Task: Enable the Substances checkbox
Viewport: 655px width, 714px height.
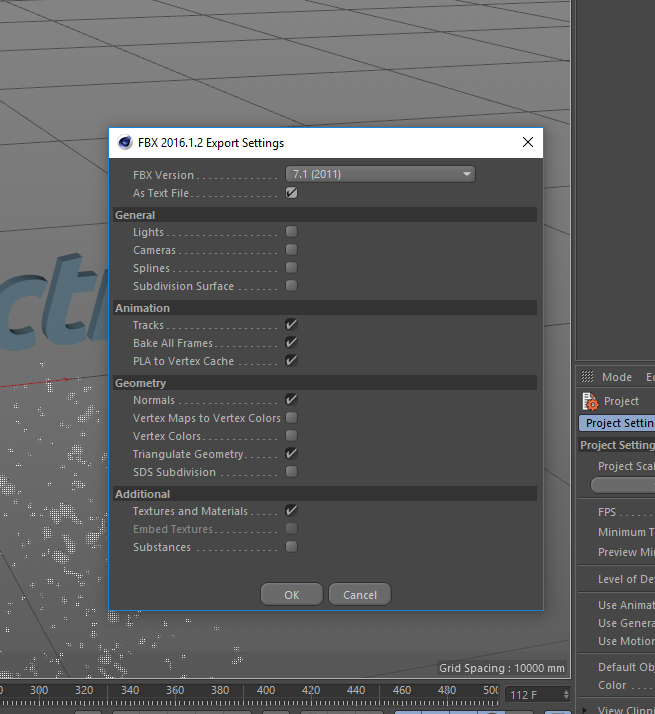Action: click(x=292, y=546)
